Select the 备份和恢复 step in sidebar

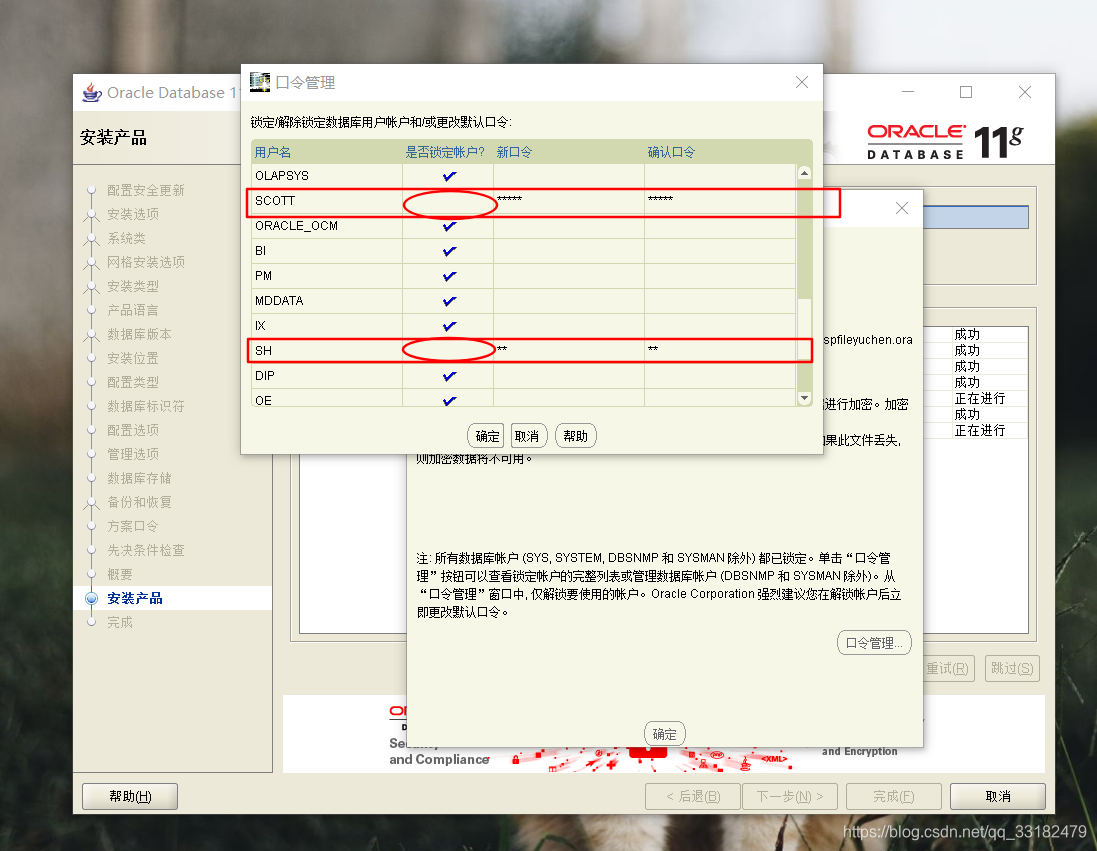click(139, 502)
